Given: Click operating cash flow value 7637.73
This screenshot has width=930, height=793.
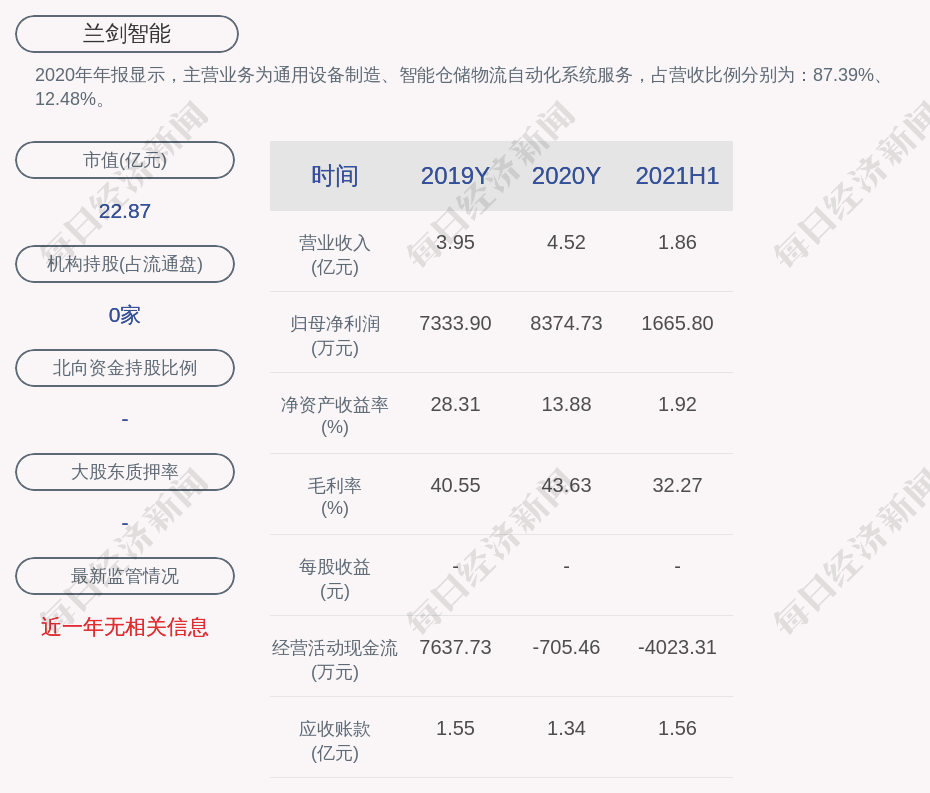Looking at the screenshot, I should [x=455, y=647].
